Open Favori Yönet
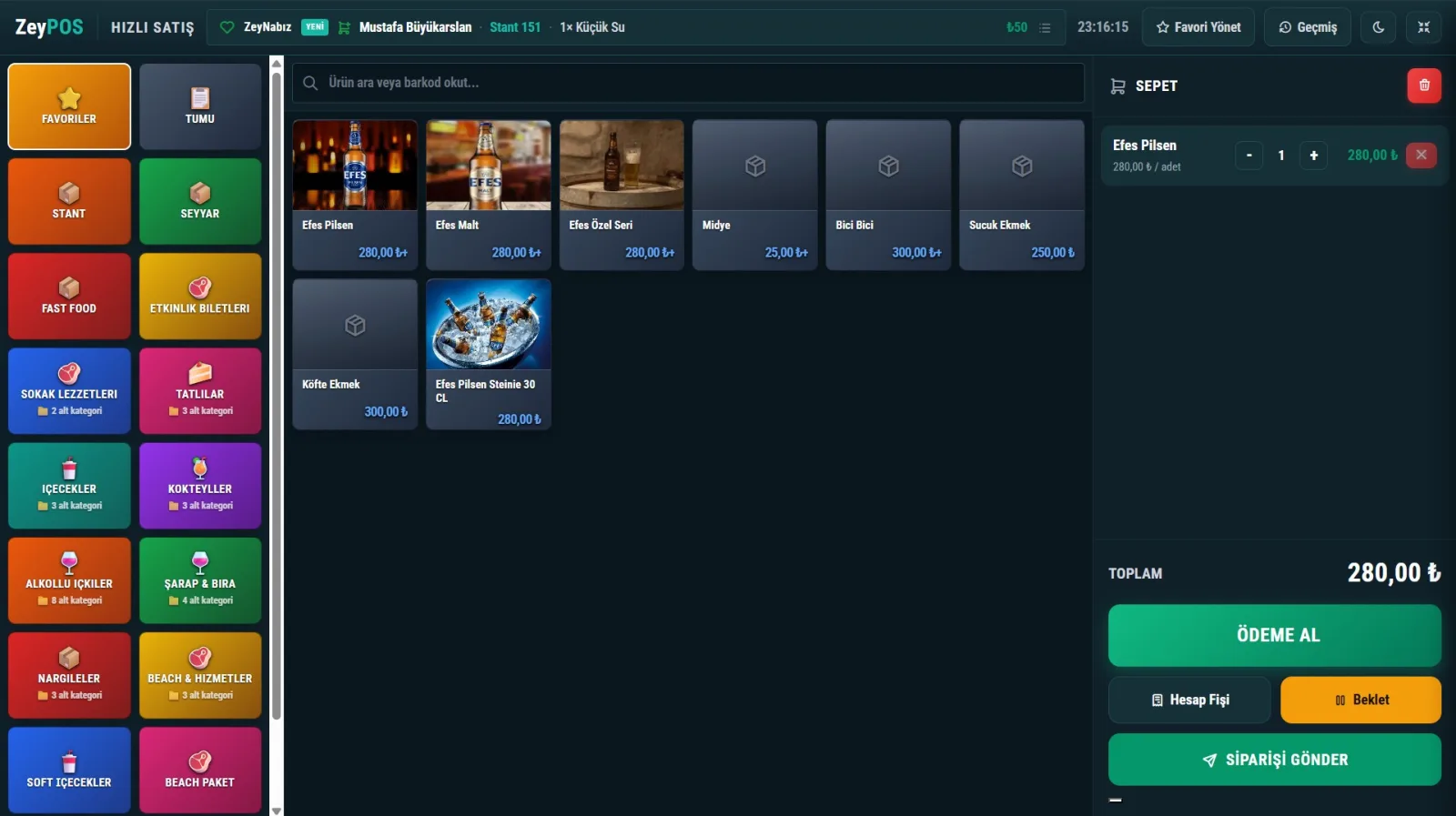Viewport: 1456px width, 816px height. pos(1198,27)
